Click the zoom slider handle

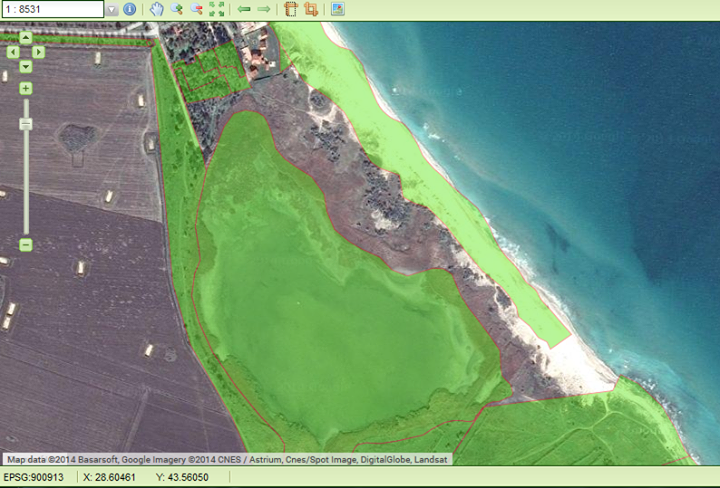point(26,123)
